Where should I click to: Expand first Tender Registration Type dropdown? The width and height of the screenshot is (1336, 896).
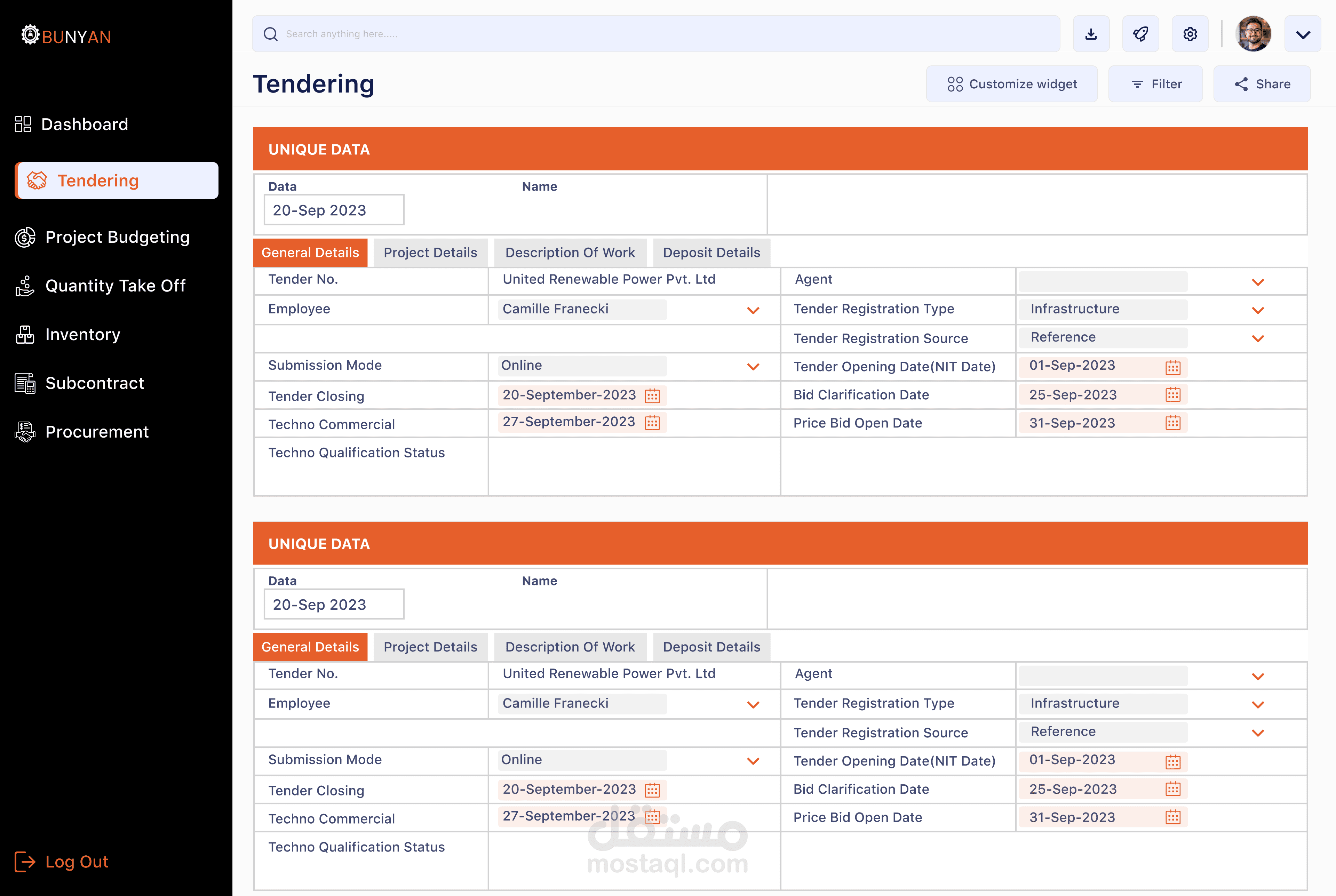click(x=1258, y=310)
